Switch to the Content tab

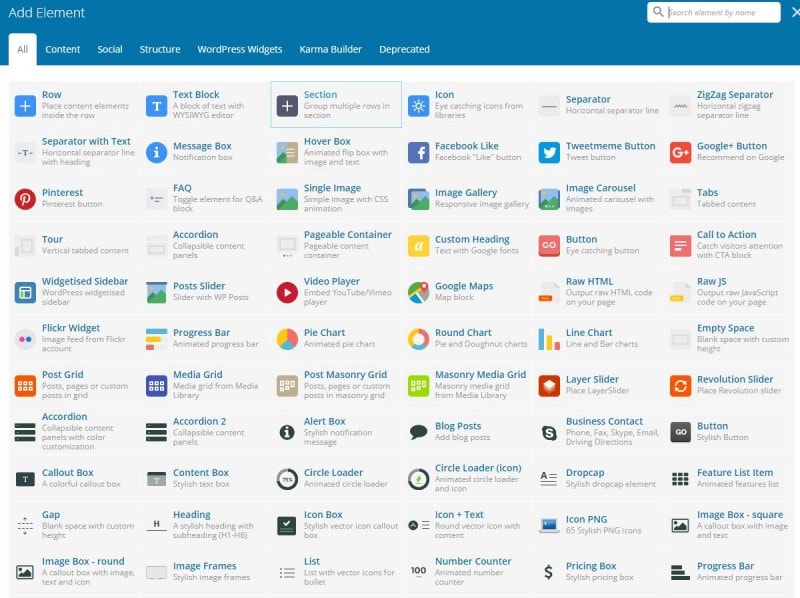(x=63, y=49)
